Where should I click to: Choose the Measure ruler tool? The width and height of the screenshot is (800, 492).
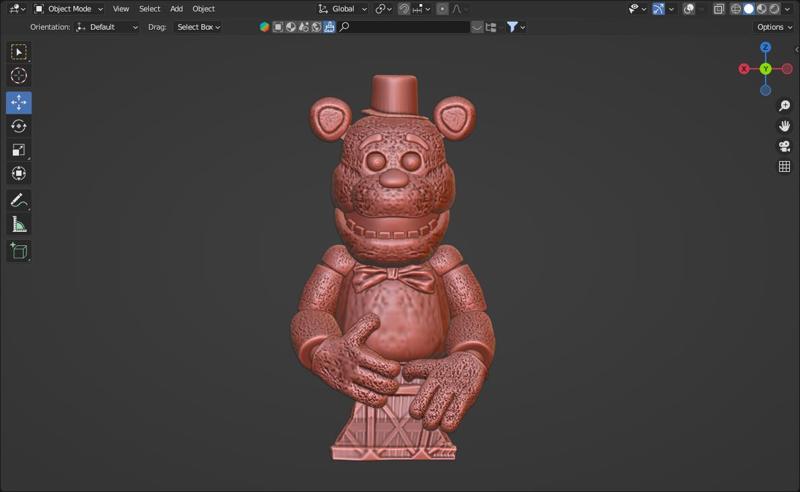pyautogui.click(x=19, y=224)
